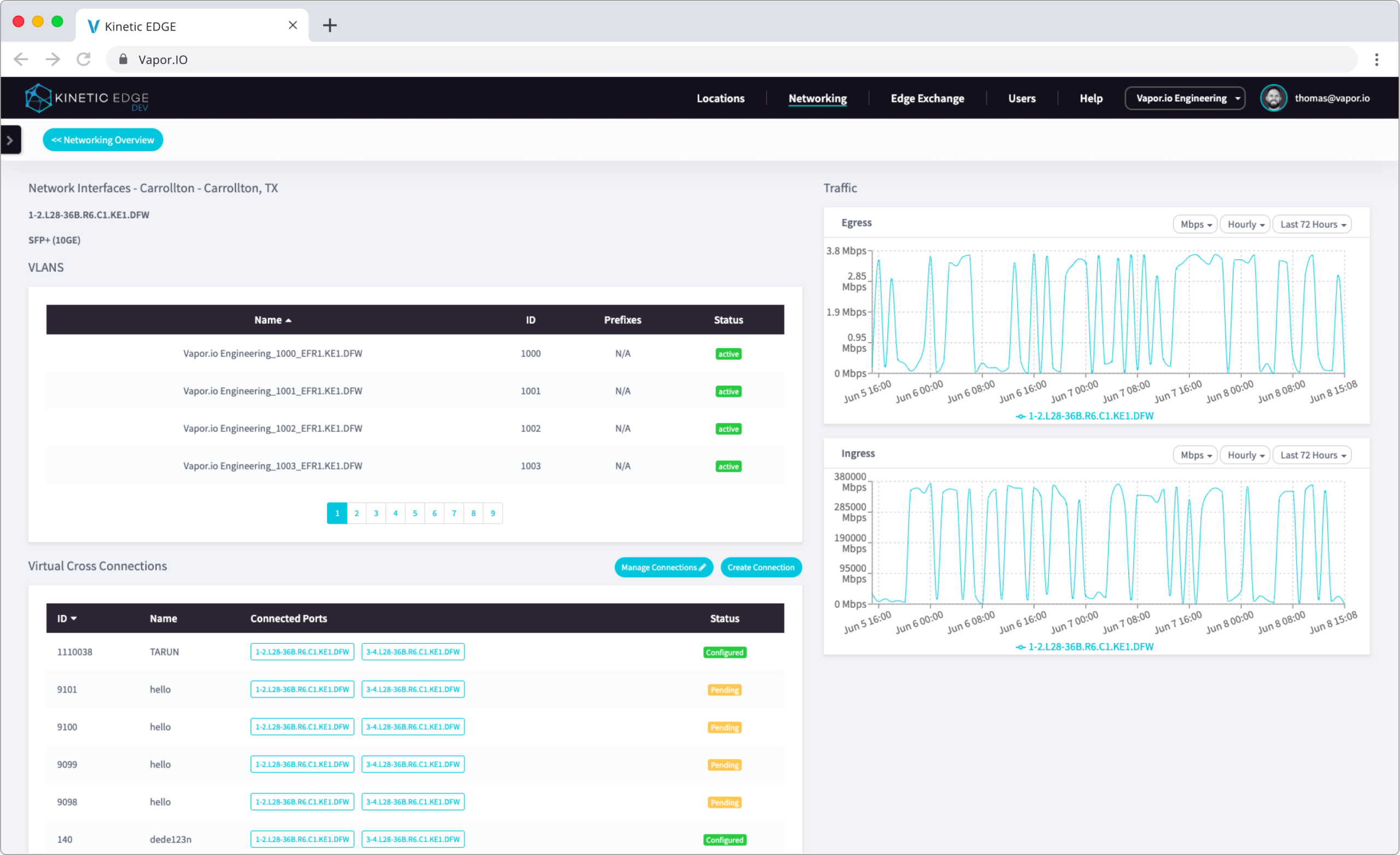1400x855 pixels.
Task: Reload the page with the refresh icon
Action: click(84, 59)
